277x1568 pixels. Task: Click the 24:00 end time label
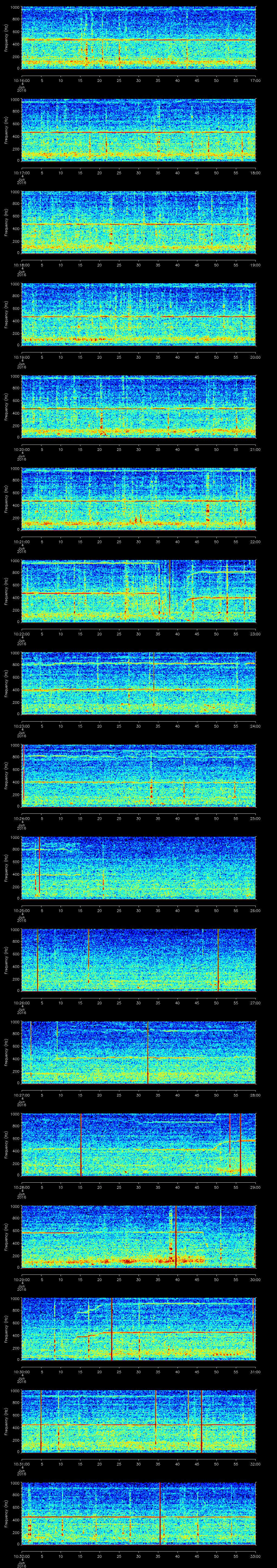tap(255, 726)
